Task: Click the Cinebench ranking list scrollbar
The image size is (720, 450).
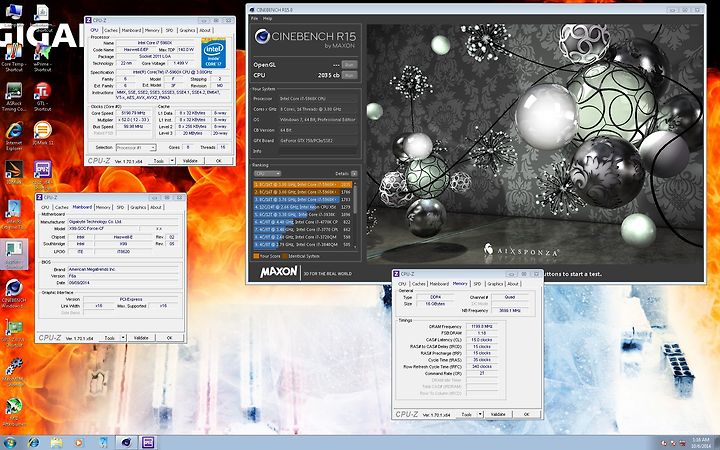Action: coord(354,214)
